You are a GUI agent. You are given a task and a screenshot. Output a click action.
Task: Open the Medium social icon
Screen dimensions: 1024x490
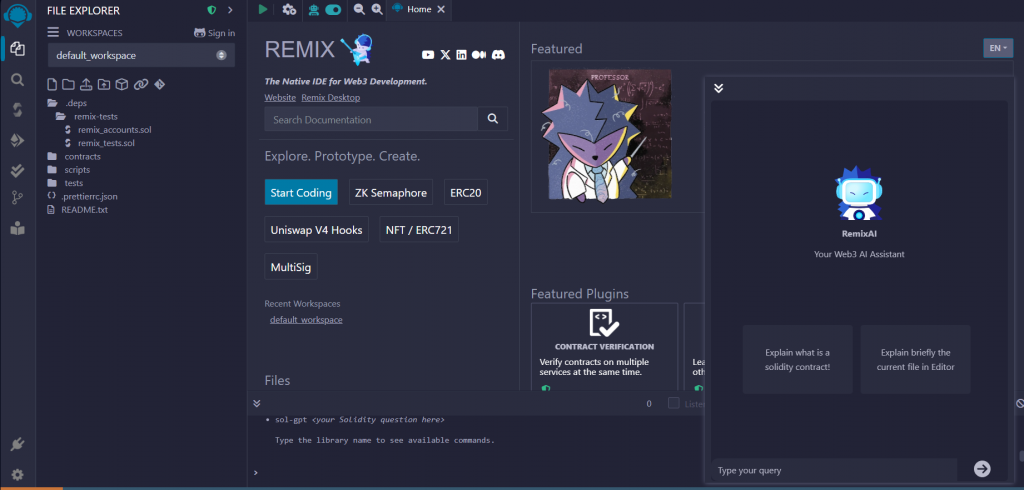pyautogui.click(x=479, y=55)
